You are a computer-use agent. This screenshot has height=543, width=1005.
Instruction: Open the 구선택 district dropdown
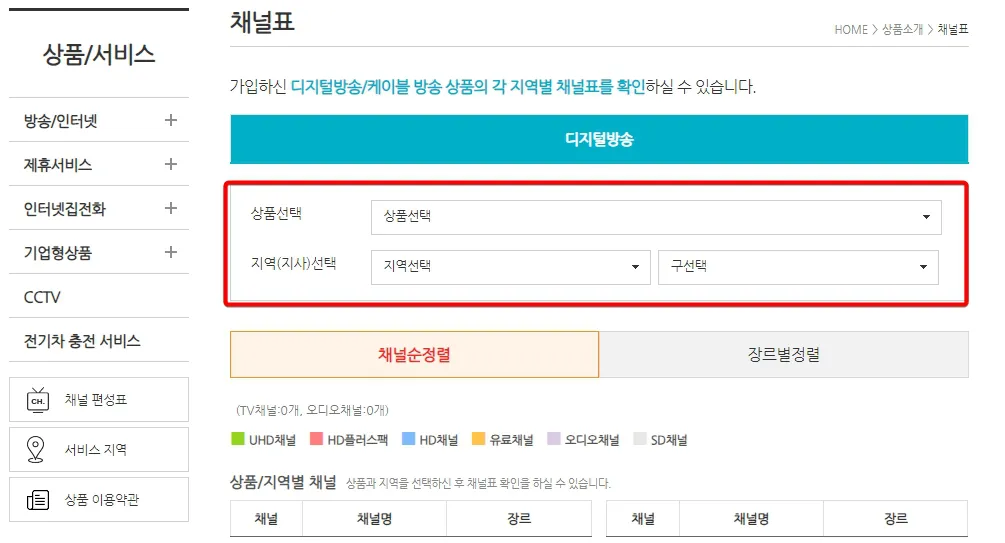click(x=798, y=267)
